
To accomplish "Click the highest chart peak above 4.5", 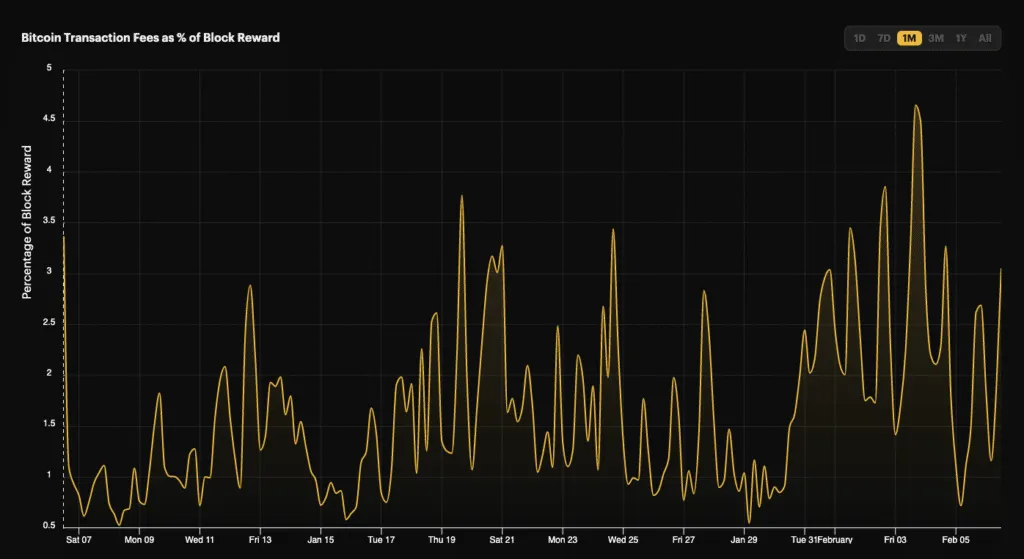I will tap(916, 106).
